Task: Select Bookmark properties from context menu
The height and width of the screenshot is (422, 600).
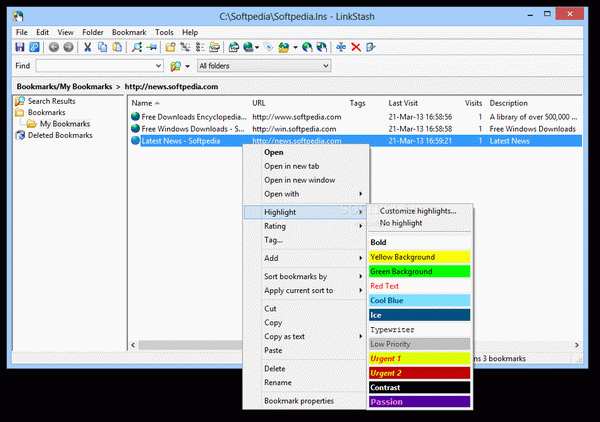Action: (x=299, y=401)
